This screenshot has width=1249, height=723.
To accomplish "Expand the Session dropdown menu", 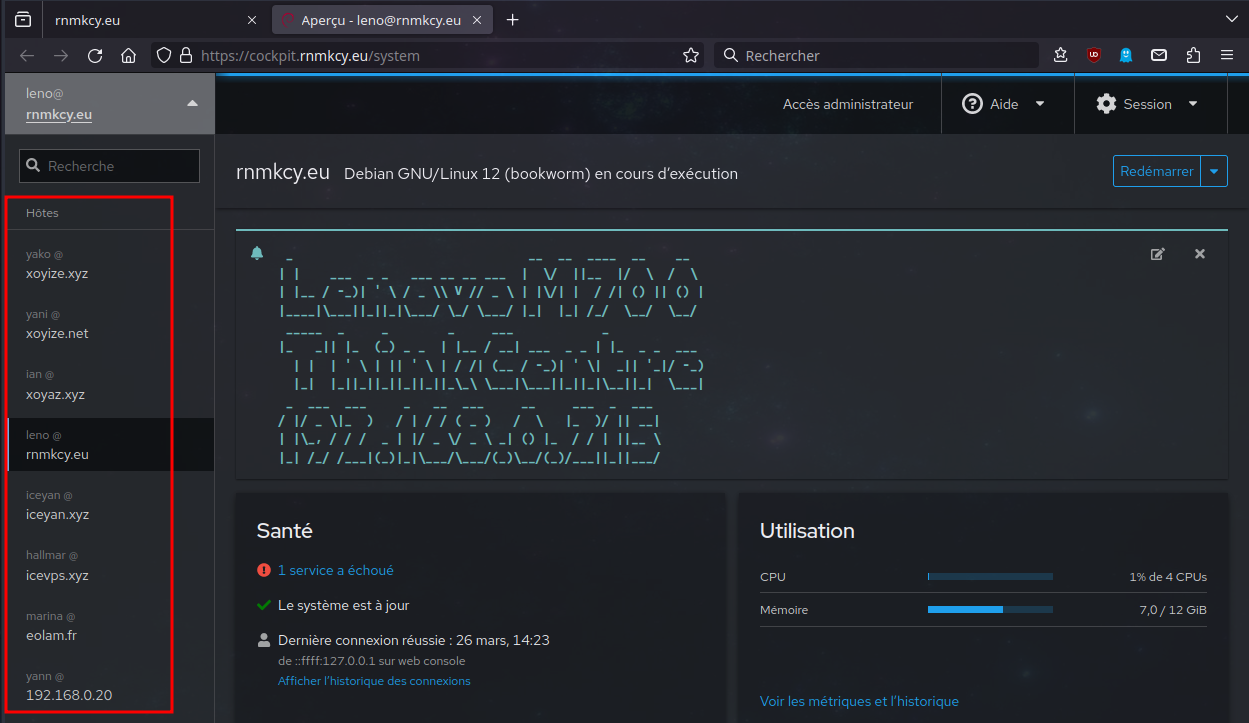I will (x=1147, y=104).
